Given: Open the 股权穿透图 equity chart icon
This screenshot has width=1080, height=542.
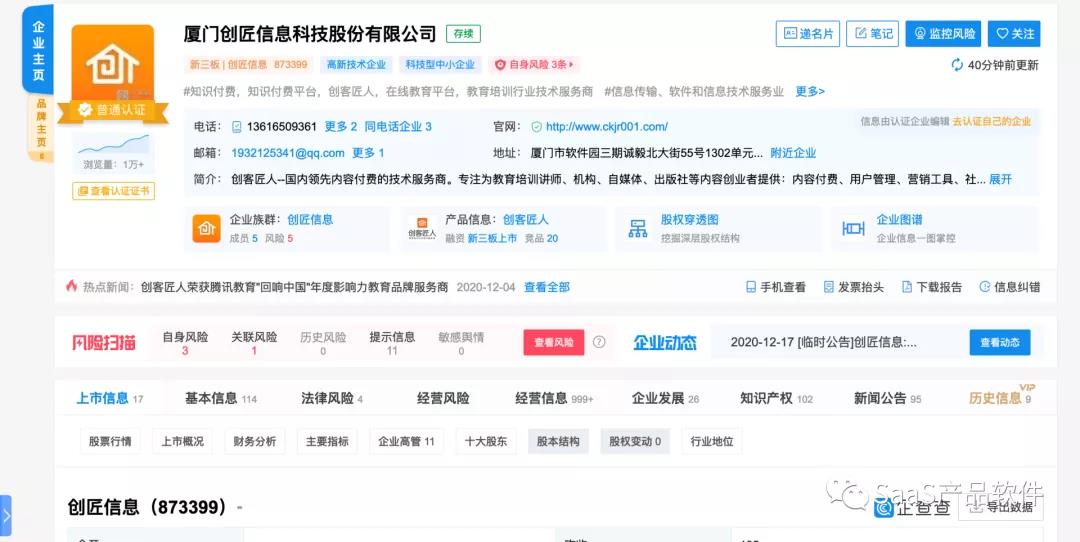Looking at the screenshot, I should (637, 229).
